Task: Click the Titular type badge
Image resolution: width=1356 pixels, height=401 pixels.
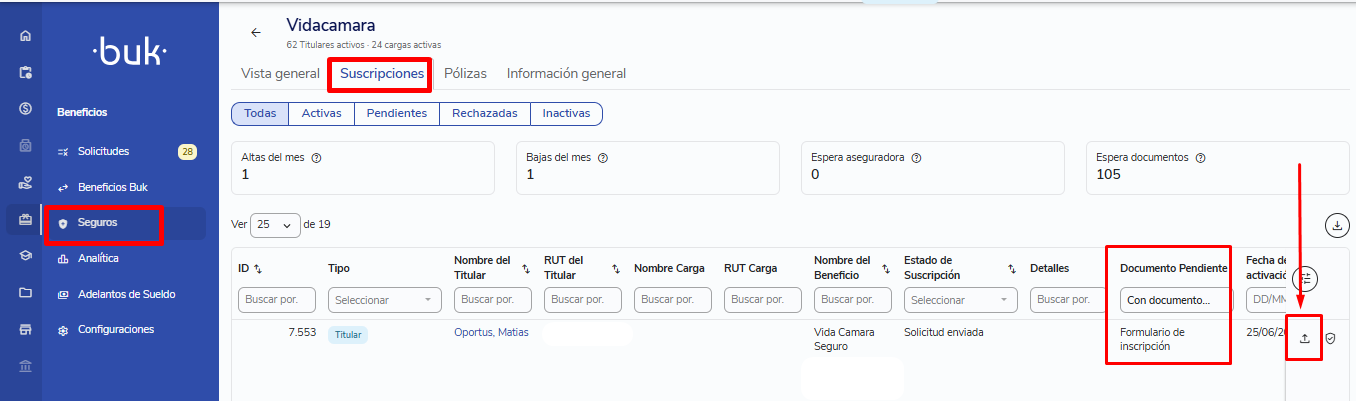Action: click(348, 335)
